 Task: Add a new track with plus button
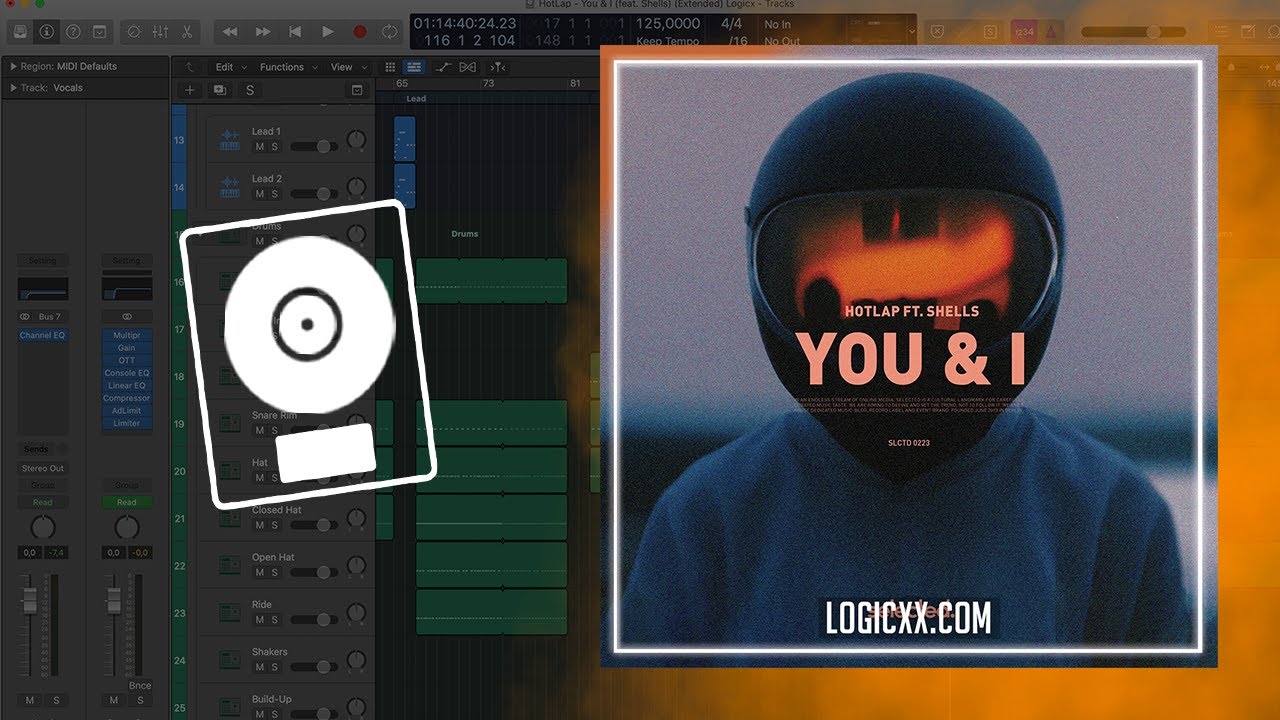coord(190,90)
